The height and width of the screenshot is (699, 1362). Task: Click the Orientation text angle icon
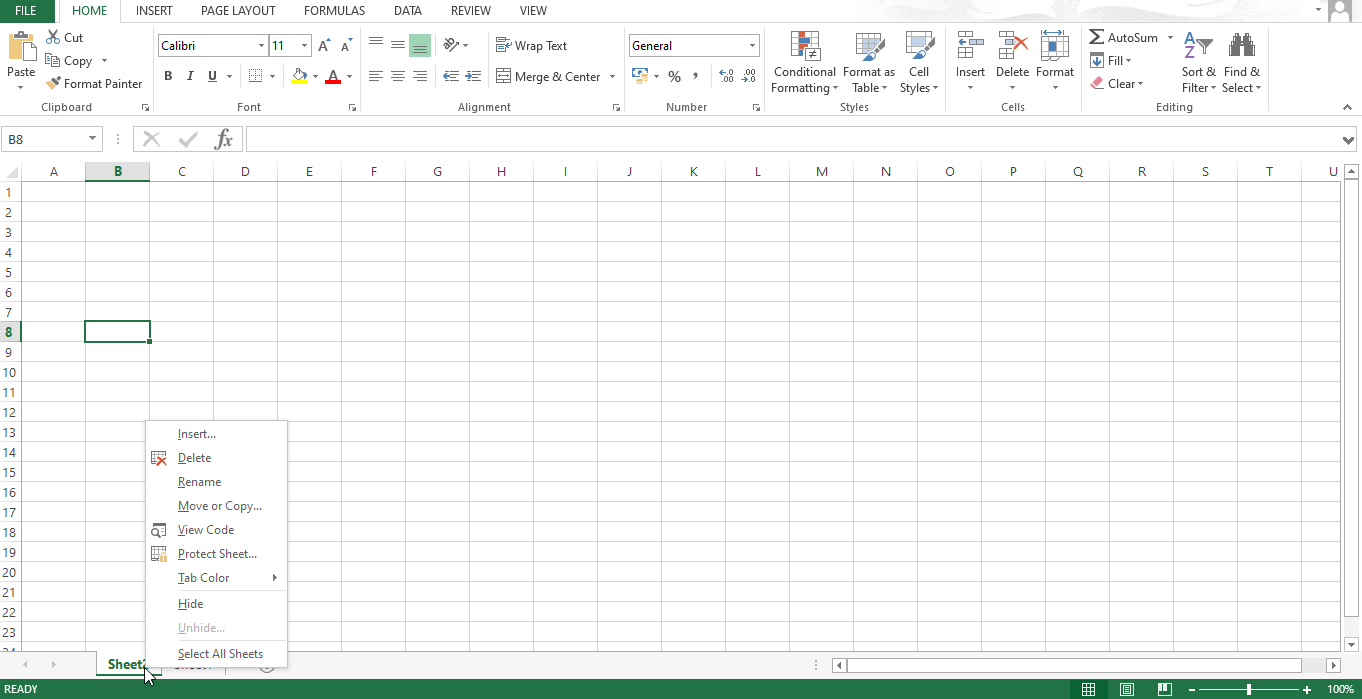pyautogui.click(x=451, y=45)
